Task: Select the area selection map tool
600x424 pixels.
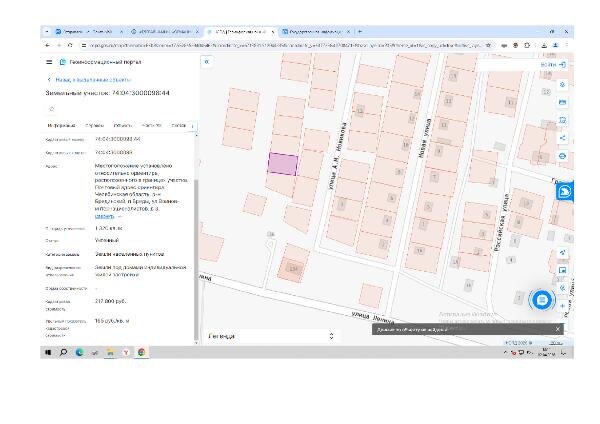Action: 562,120
